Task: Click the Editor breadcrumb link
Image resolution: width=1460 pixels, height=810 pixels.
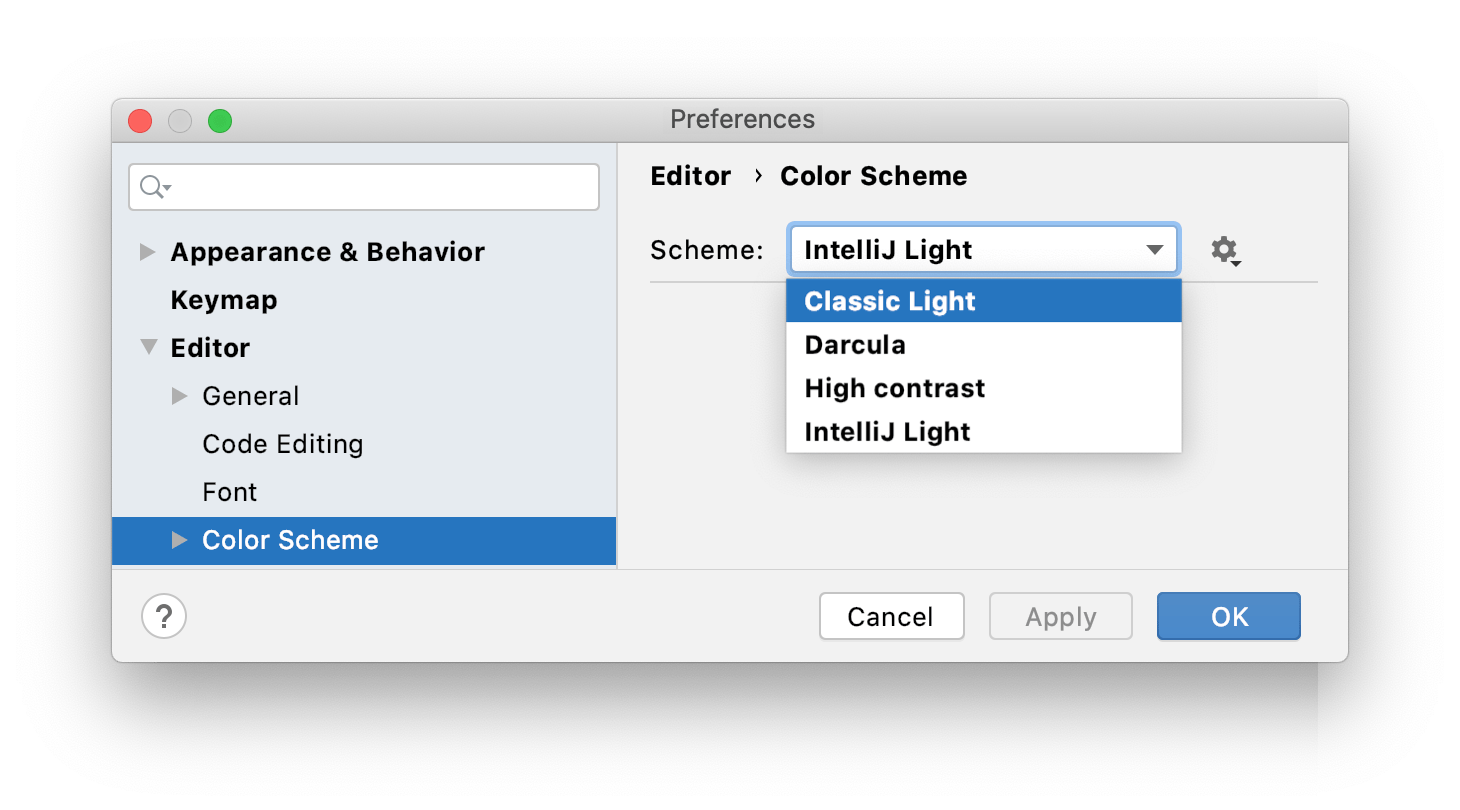Action: point(690,176)
